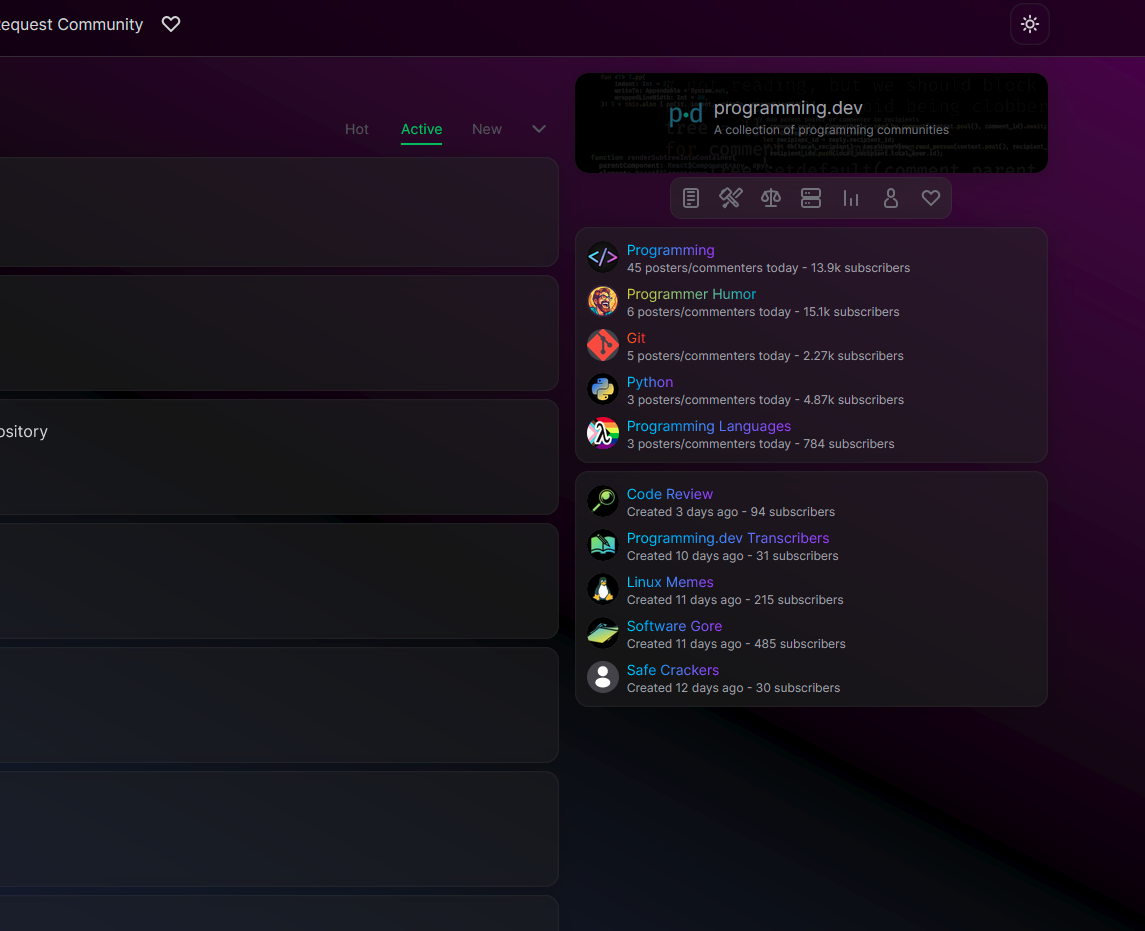
Task: Open the server instances icon
Action: click(811, 198)
